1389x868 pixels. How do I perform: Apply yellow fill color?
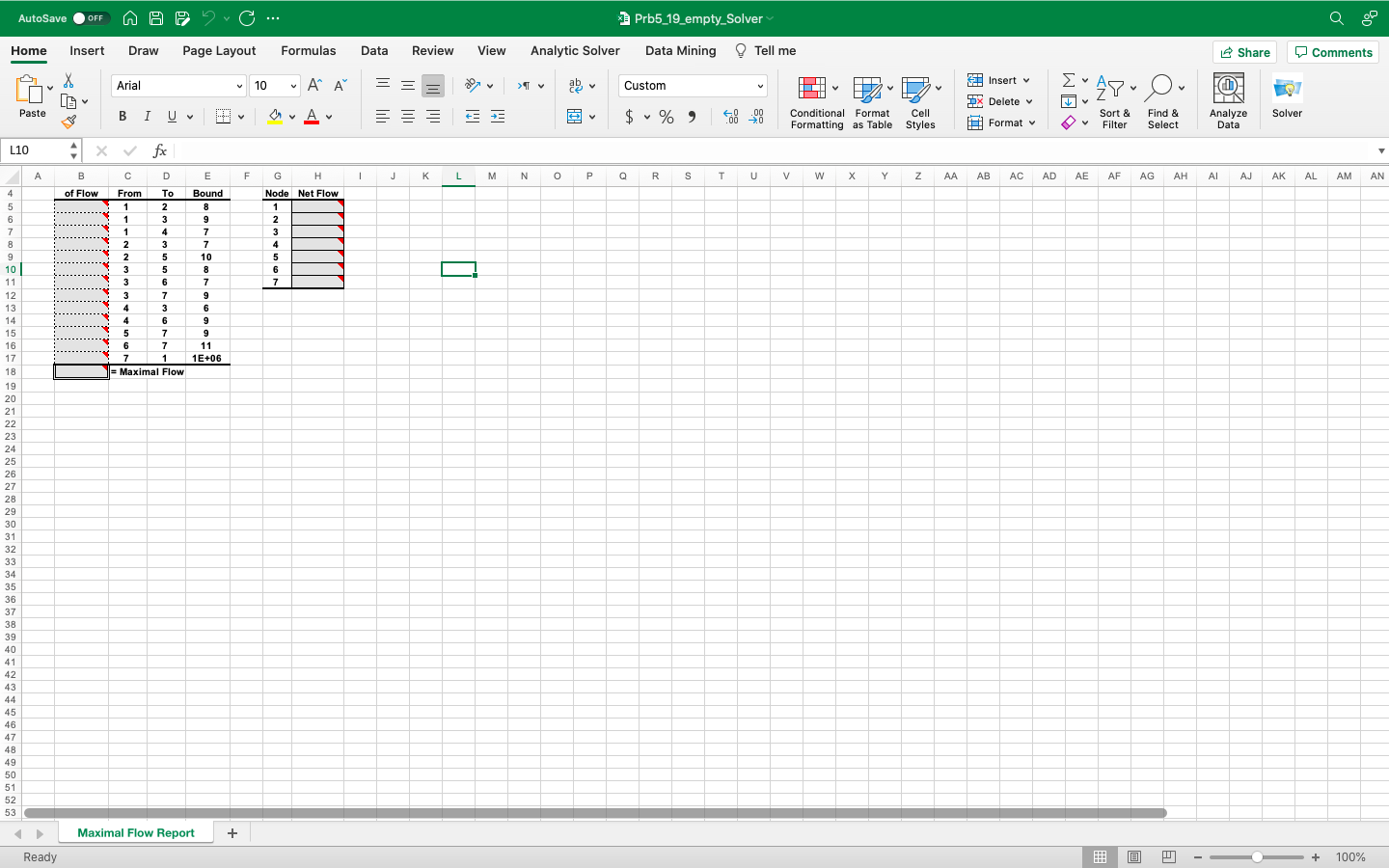[275, 117]
